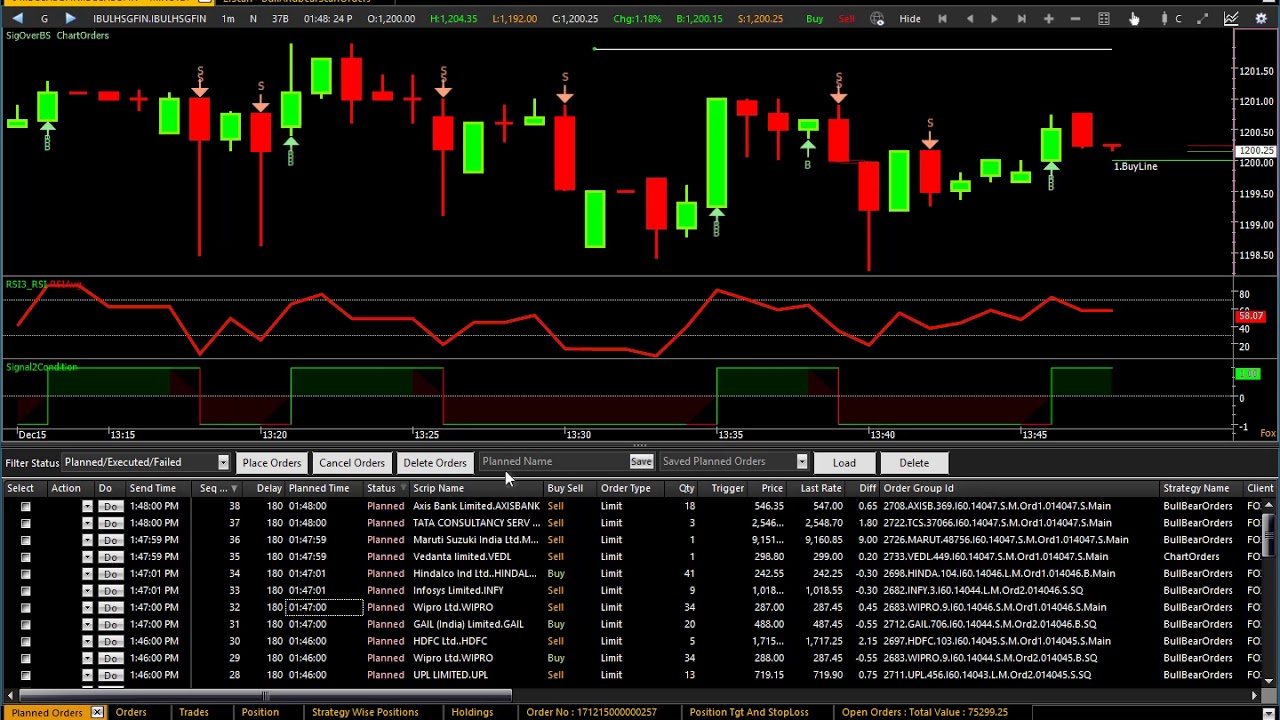The width and height of the screenshot is (1280, 720).
Task: Open Position Tgt And StopLoss tab
Action: pyautogui.click(x=749, y=712)
